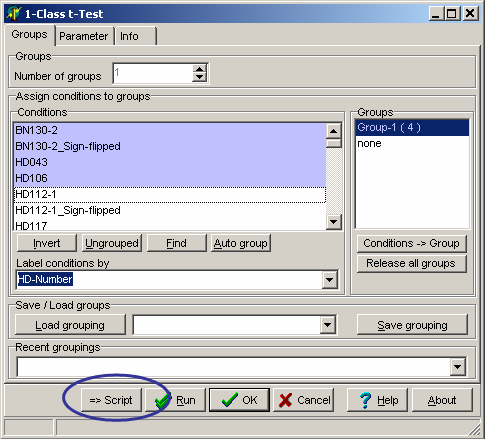This screenshot has height=439, width=485.
Task: Confirm with the OK checkmark button
Action: coord(239,400)
